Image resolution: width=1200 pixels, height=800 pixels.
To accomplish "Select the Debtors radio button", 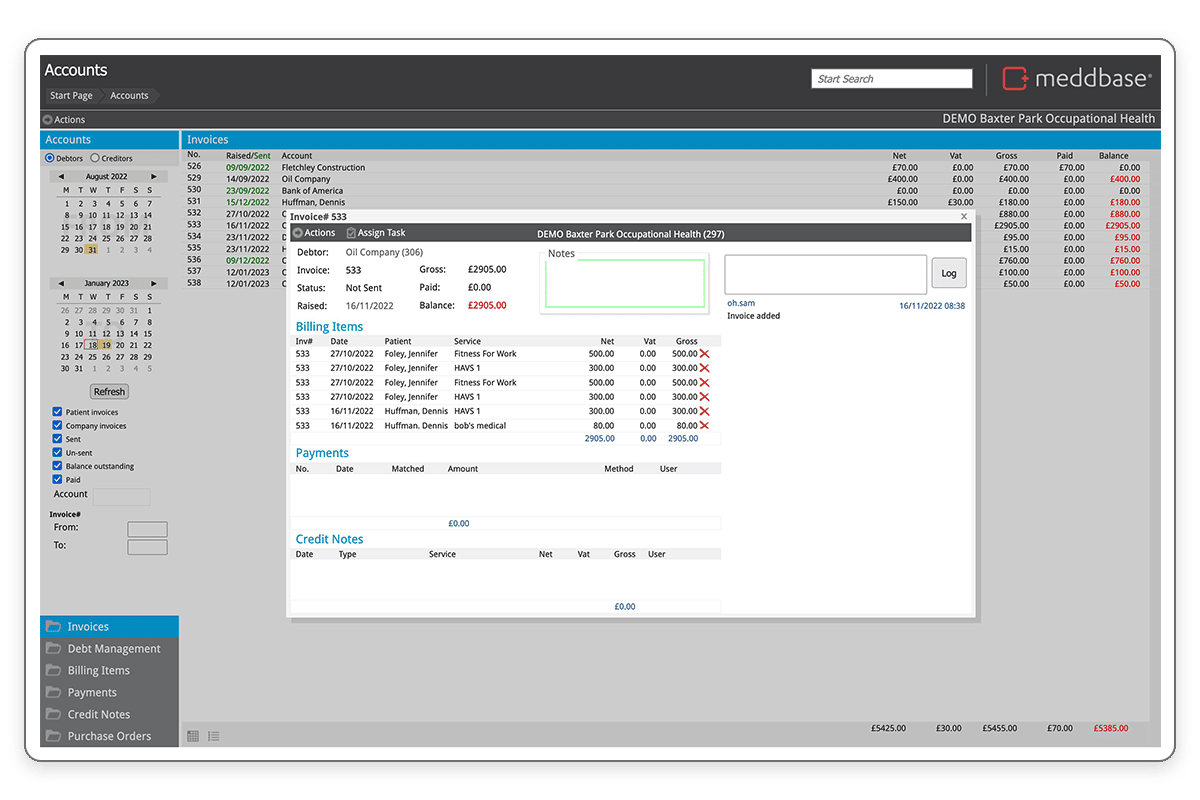I will point(50,158).
